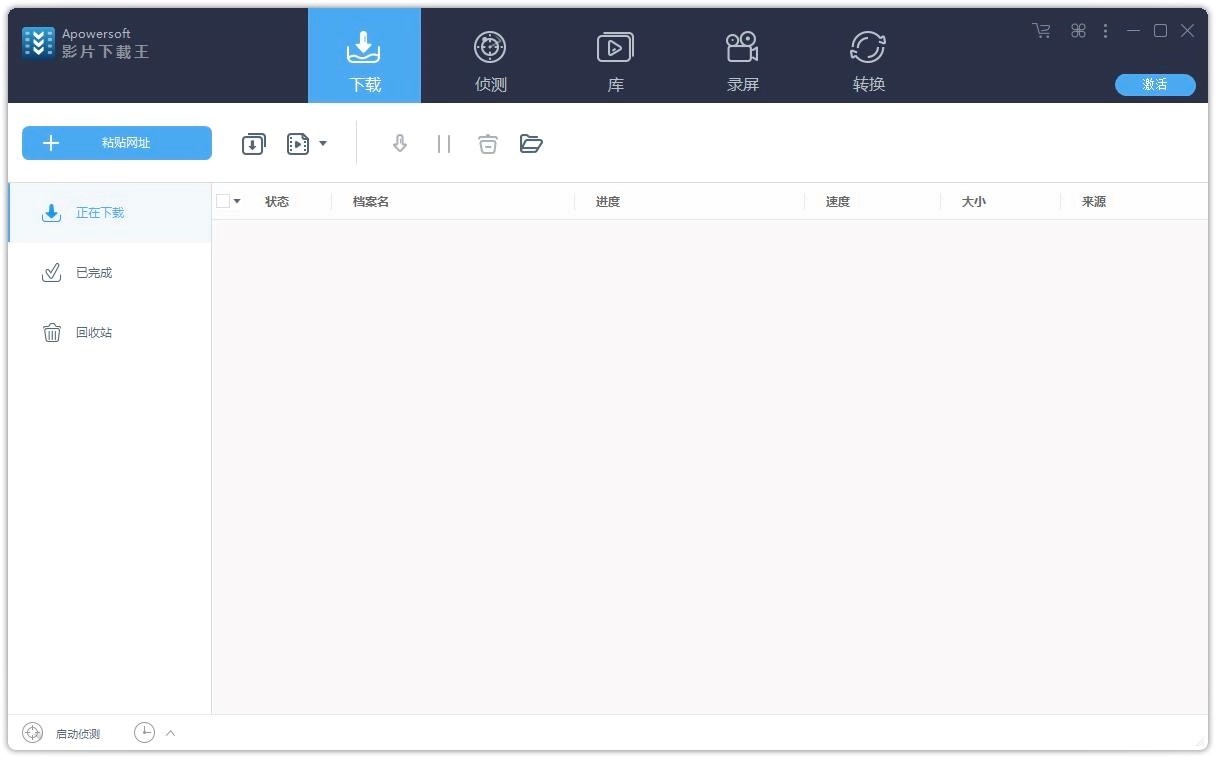Click the 粘贴网址 paste URL button
Viewport: 1216px width, 758px height.
point(116,143)
